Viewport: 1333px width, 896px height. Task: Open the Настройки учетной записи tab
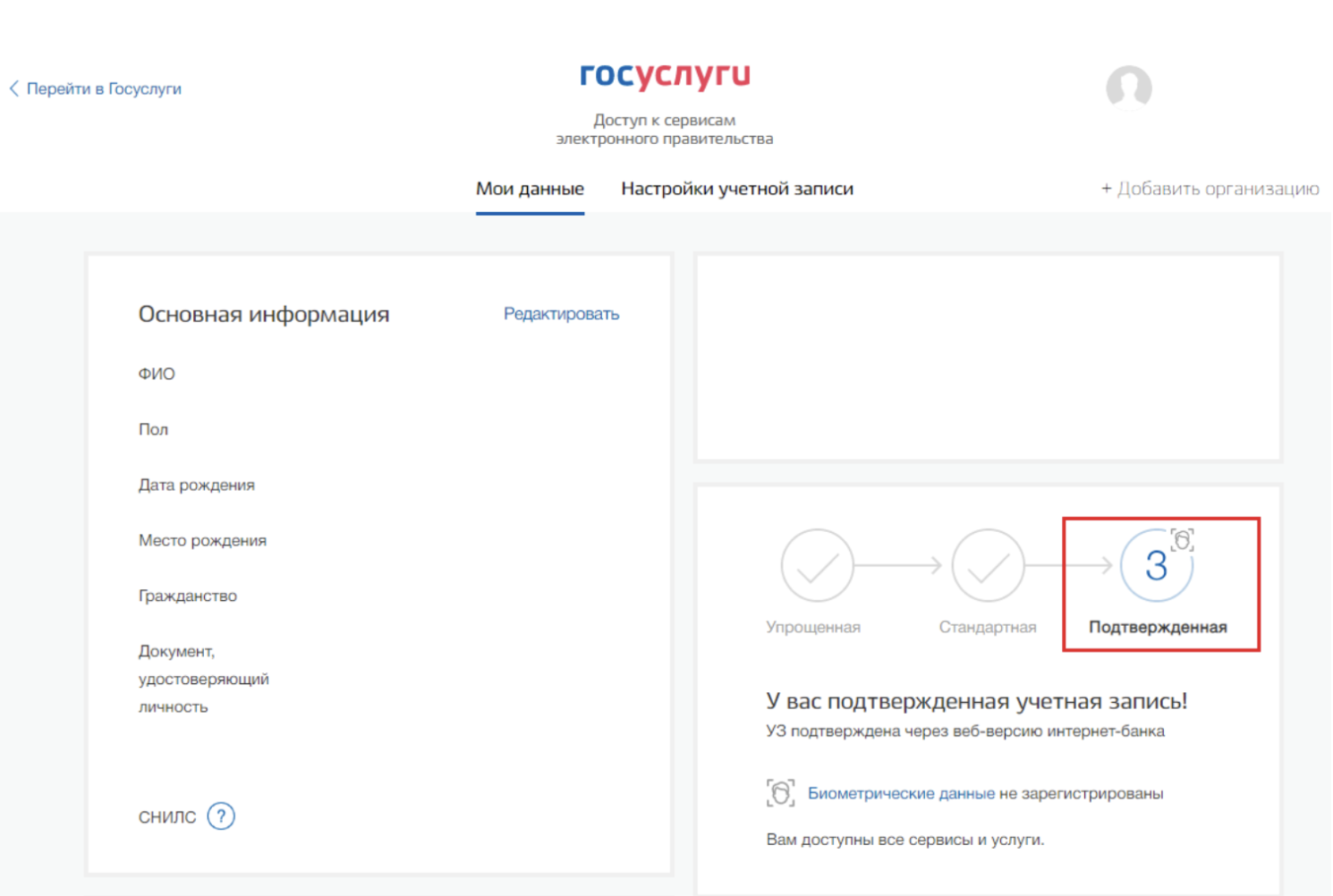click(737, 189)
